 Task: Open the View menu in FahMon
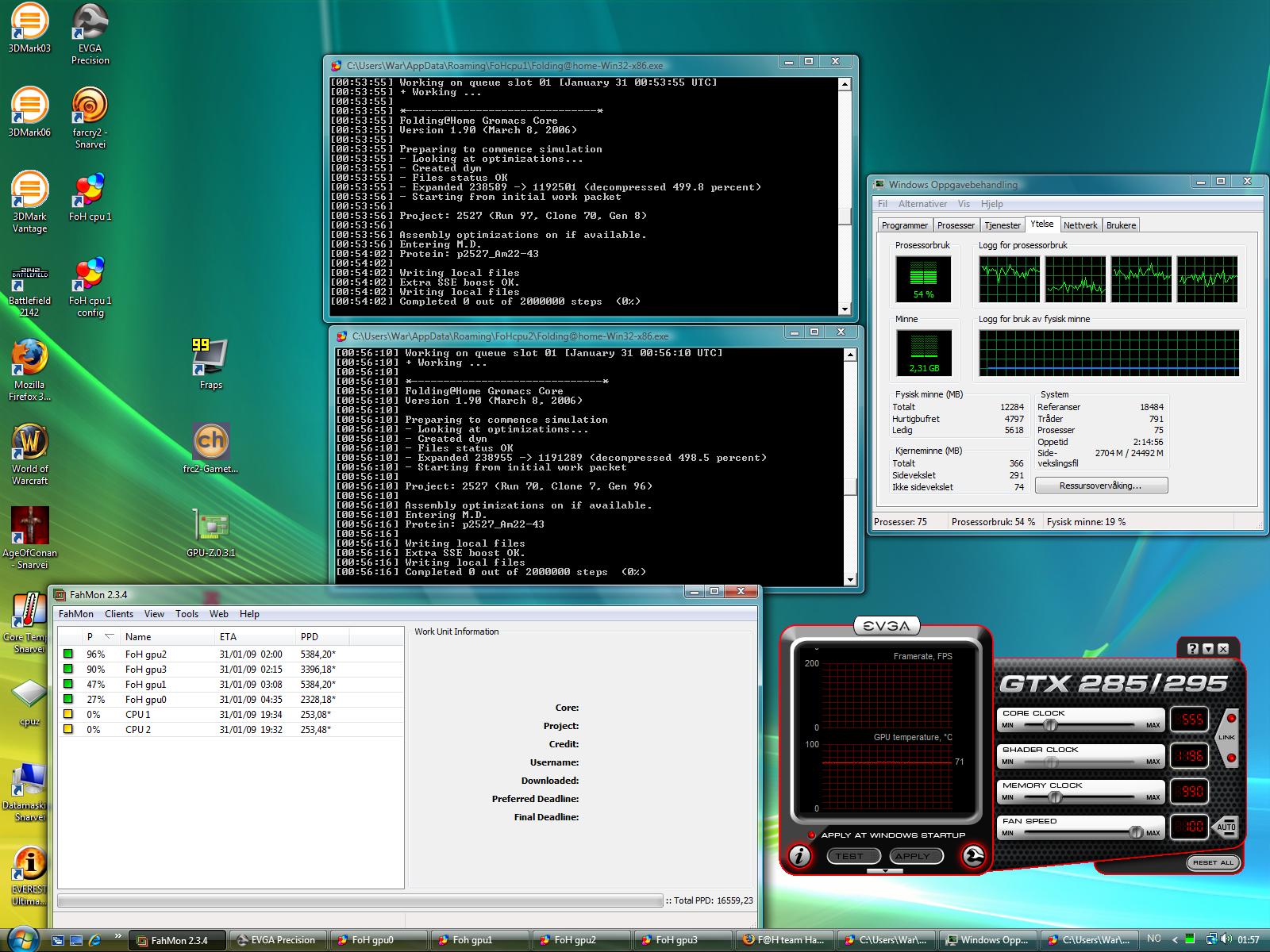tap(154, 613)
